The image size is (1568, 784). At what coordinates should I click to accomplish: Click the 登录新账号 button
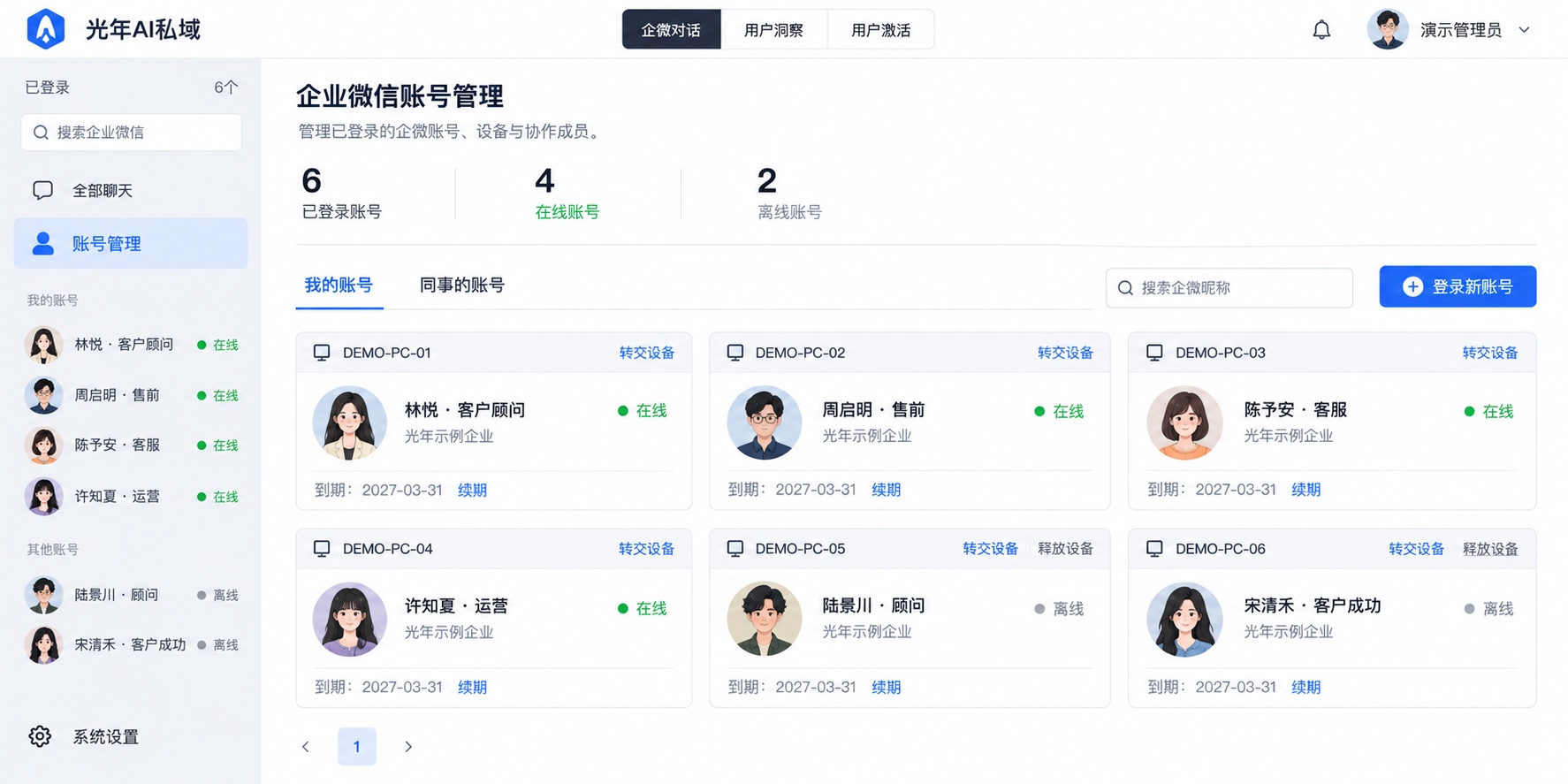point(1458,286)
